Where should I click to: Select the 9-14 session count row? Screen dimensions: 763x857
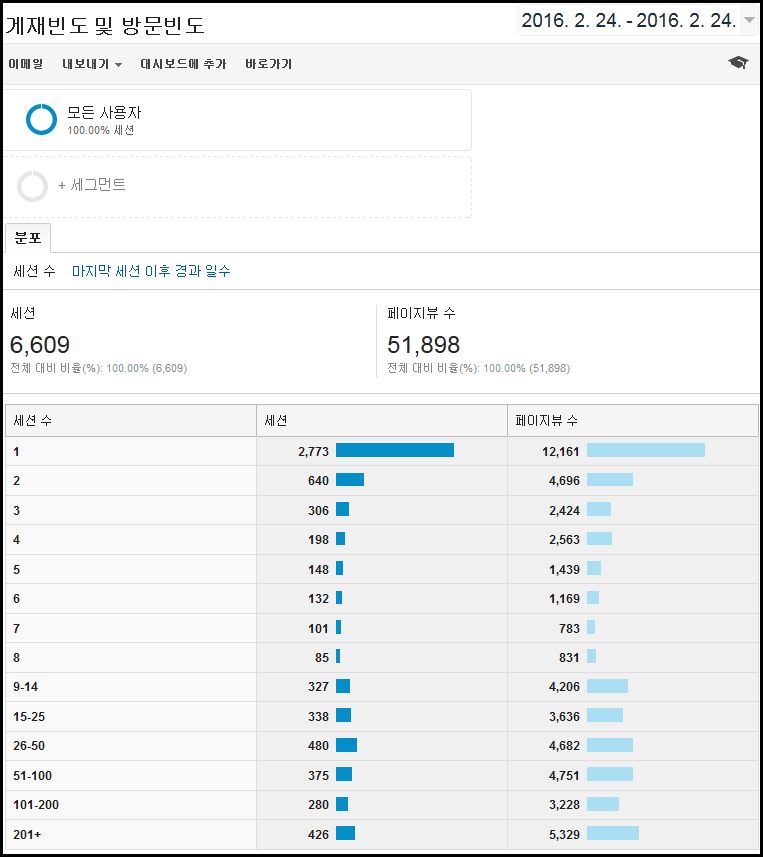coord(27,687)
